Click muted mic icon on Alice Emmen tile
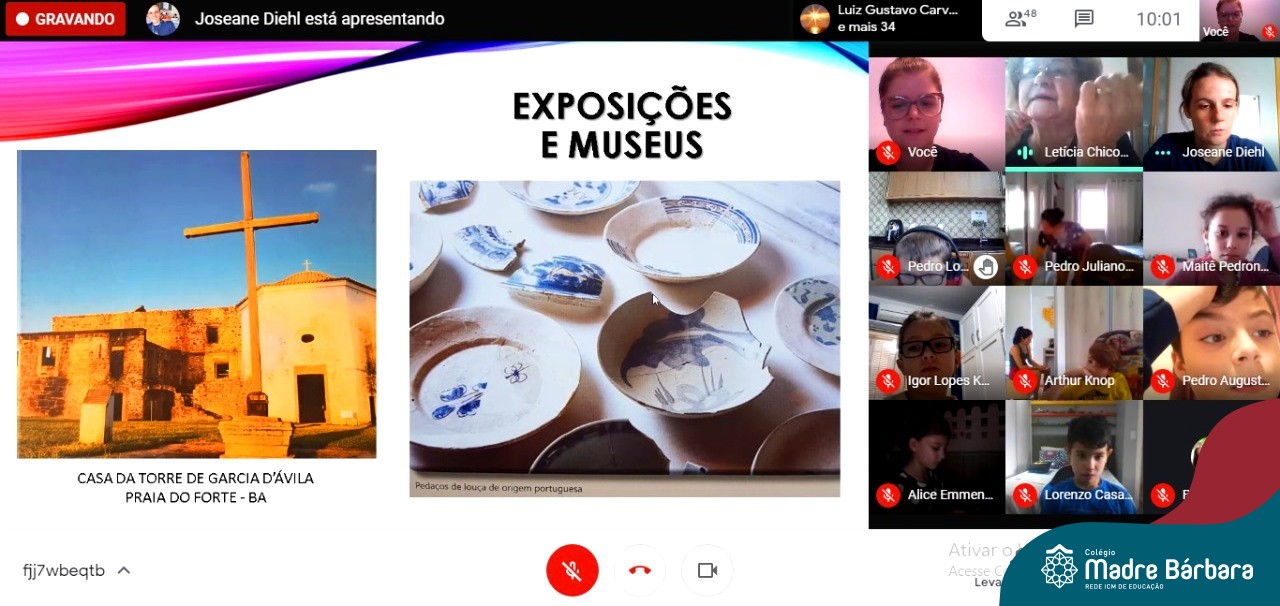This screenshot has height=606, width=1280. coord(887,495)
